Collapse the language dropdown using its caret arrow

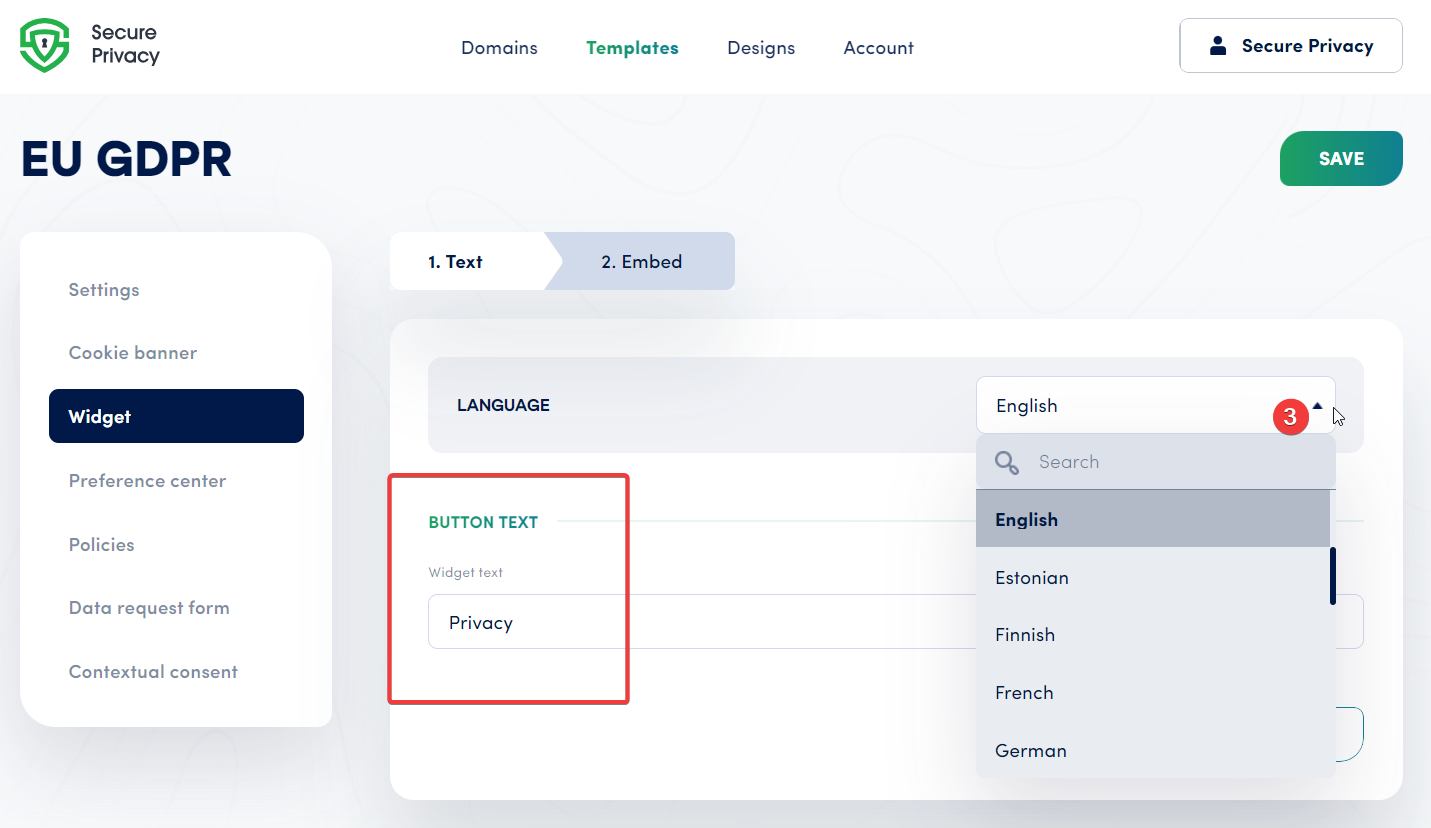1318,405
